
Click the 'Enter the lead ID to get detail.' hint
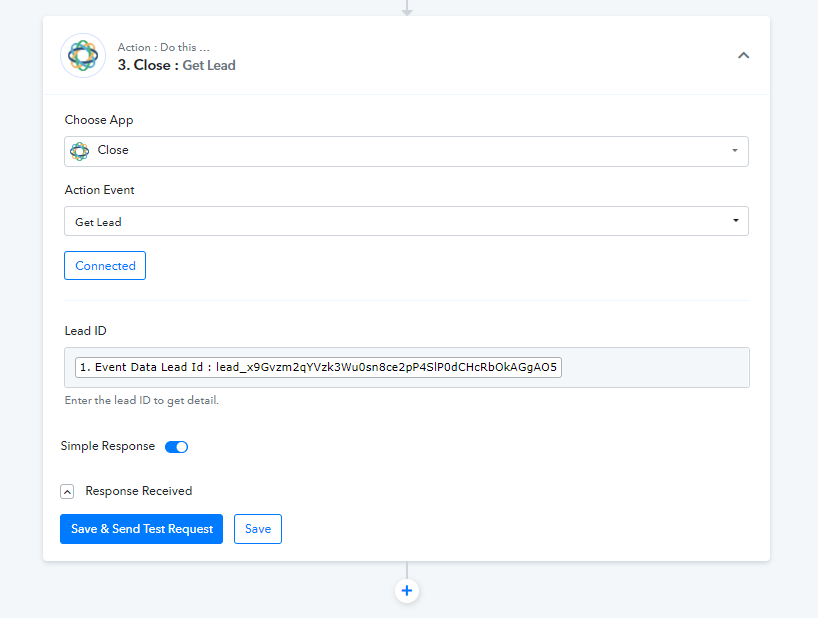tap(141, 401)
